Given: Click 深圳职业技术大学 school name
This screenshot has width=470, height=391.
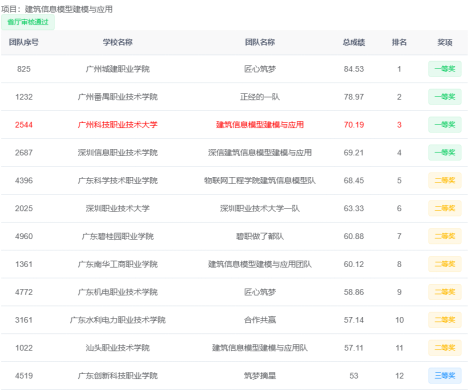Looking at the screenshot, I should (x=117, y=208).
